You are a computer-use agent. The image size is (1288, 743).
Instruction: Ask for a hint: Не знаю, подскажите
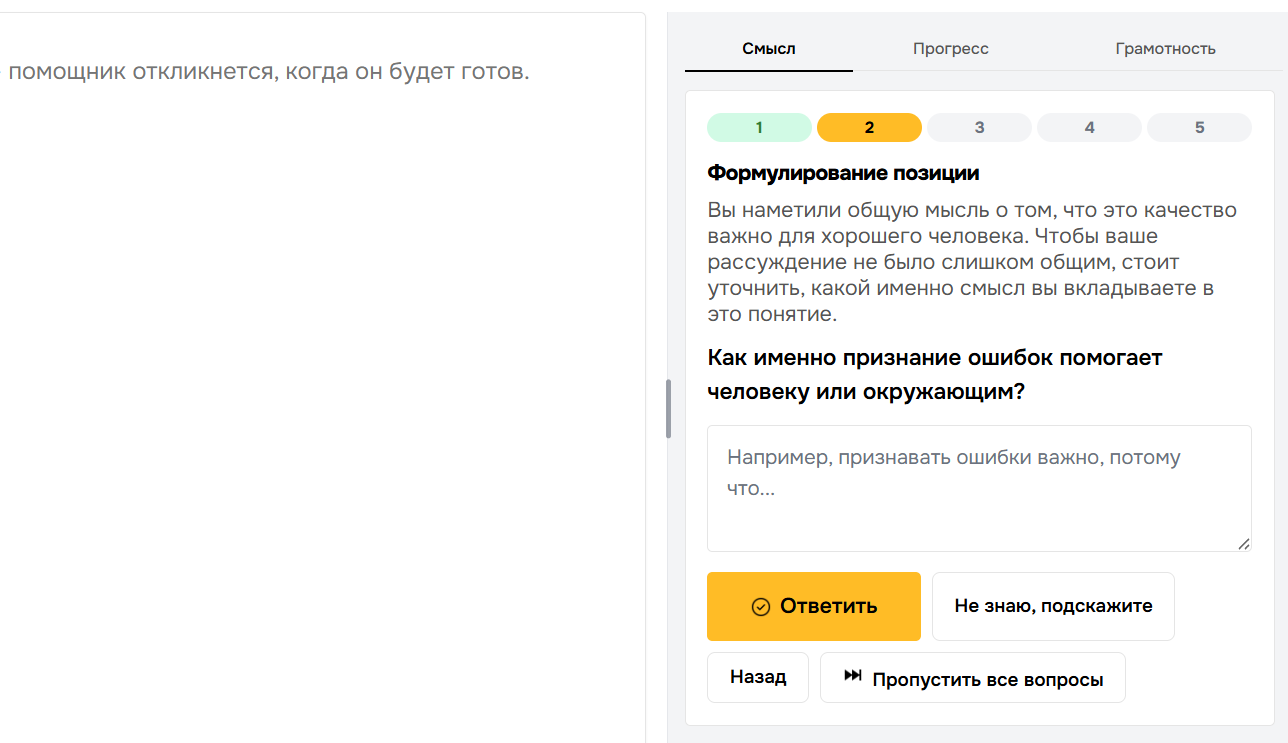[1053, 606]
